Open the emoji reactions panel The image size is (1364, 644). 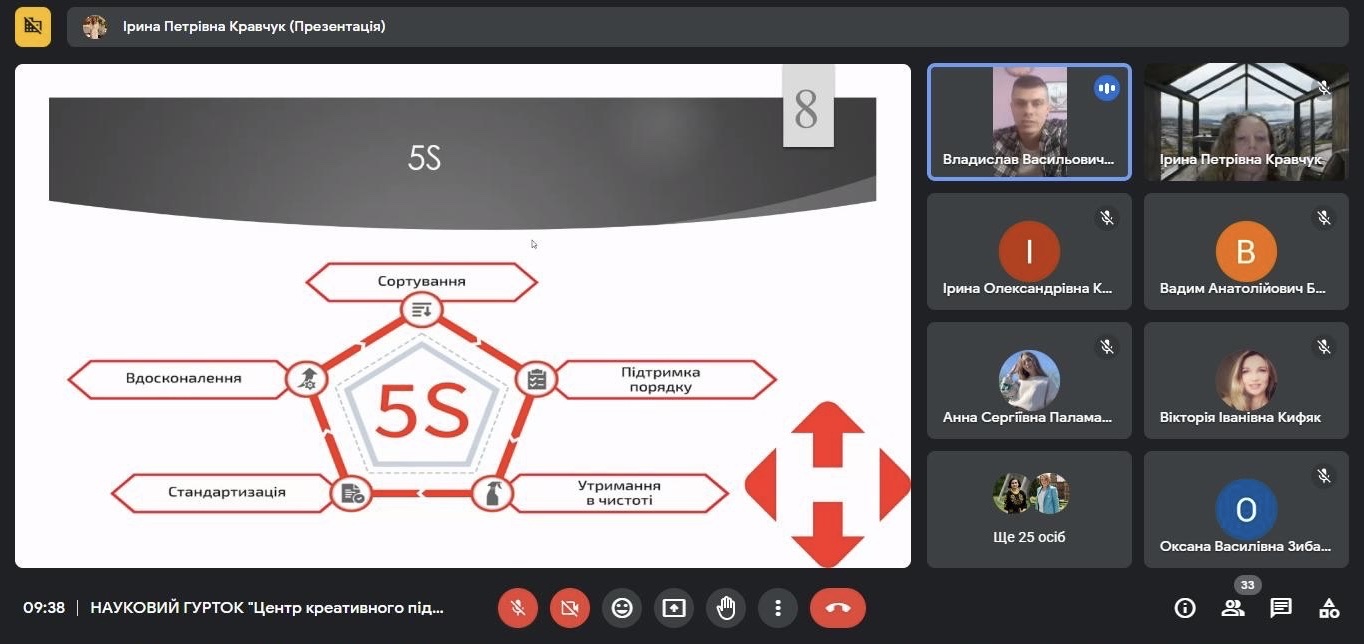pyautogui.click(x=622, y=607)
